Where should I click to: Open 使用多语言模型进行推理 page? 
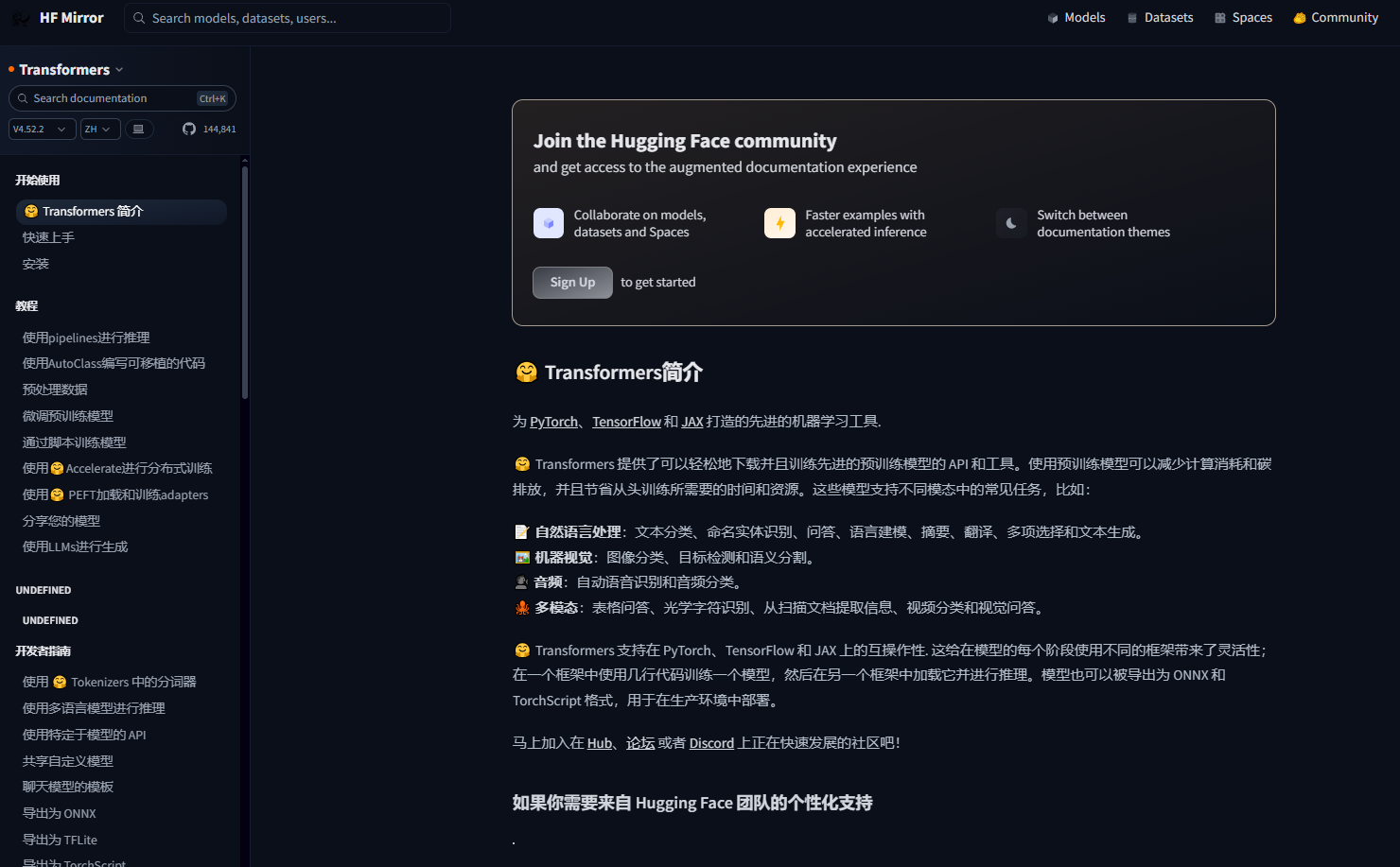(94, 708)
